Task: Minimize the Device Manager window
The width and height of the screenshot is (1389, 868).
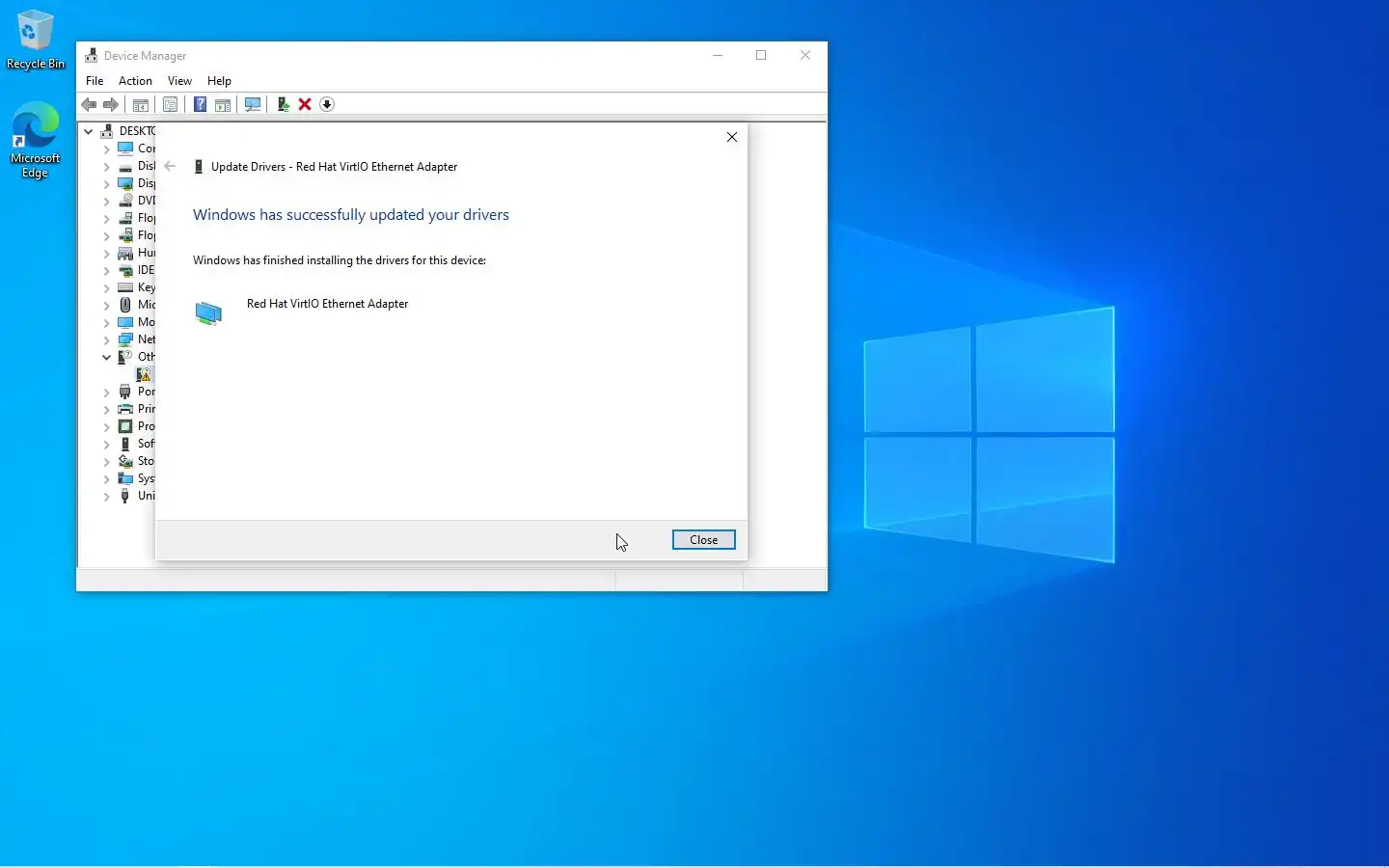Action: coord(718,55)
